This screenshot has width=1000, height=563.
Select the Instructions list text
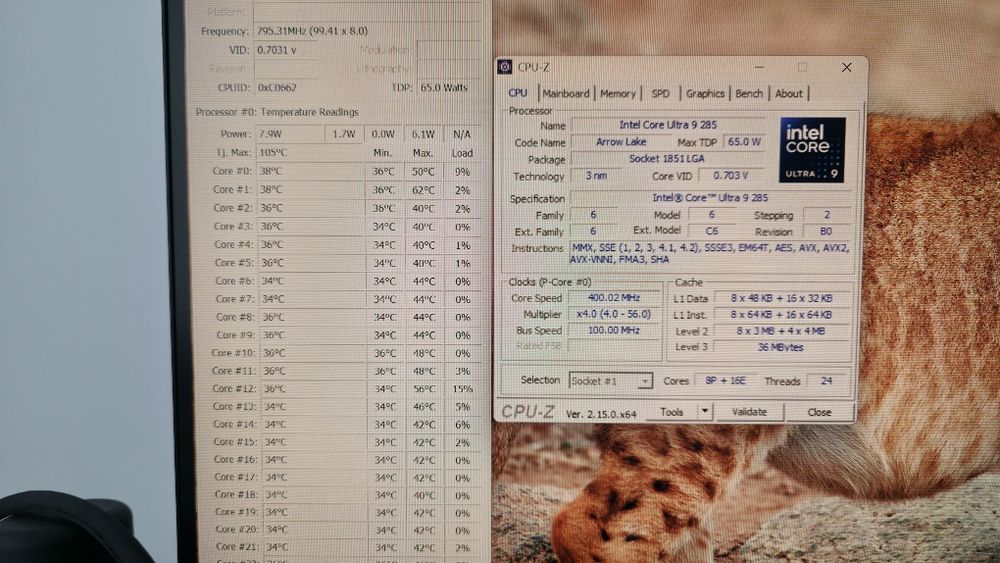[709, 254]
